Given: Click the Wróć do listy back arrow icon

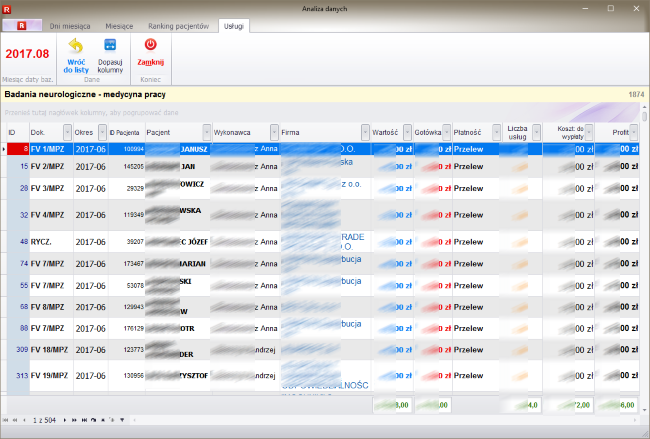Looking at the screenshot, I should [75, 45].
